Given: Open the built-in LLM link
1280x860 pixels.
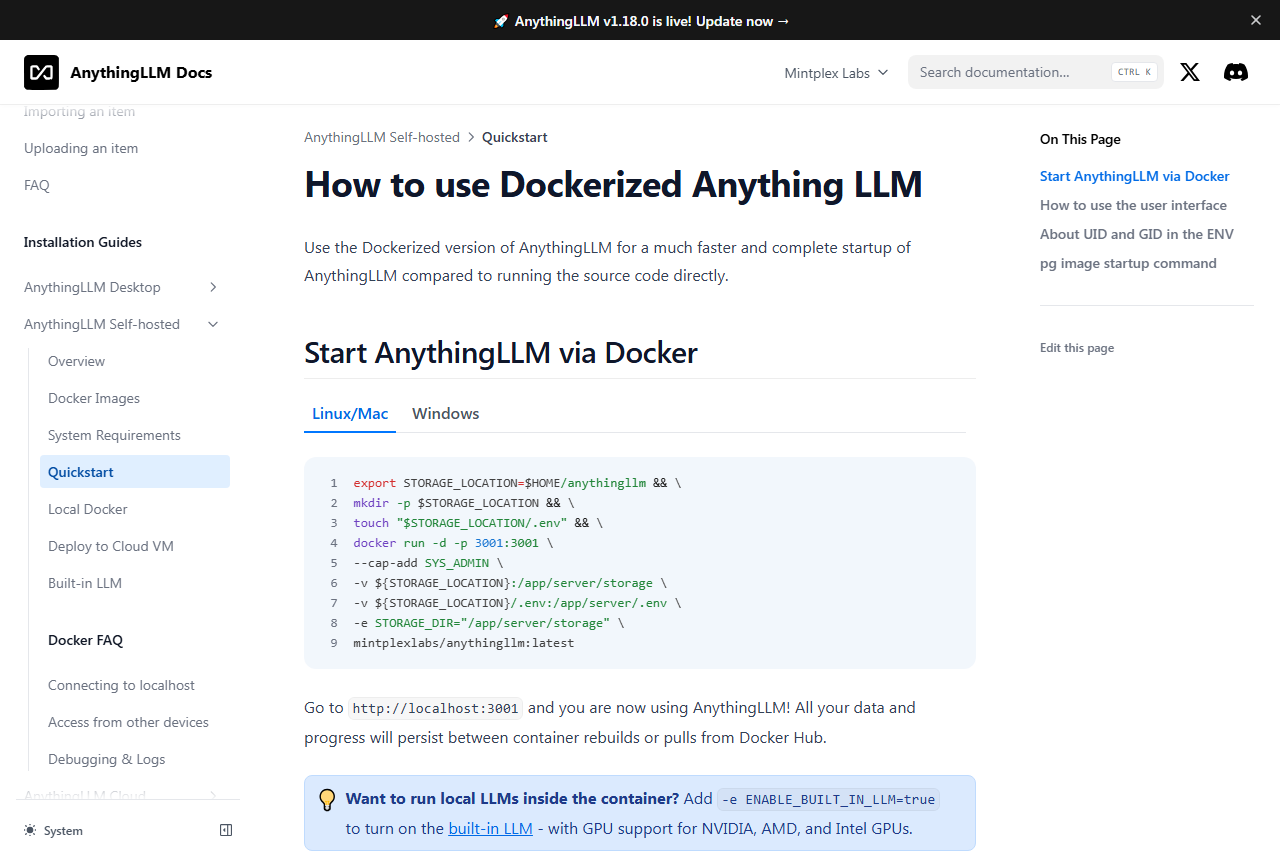Looking at the screenshot, I should click(x=490, y=828).
